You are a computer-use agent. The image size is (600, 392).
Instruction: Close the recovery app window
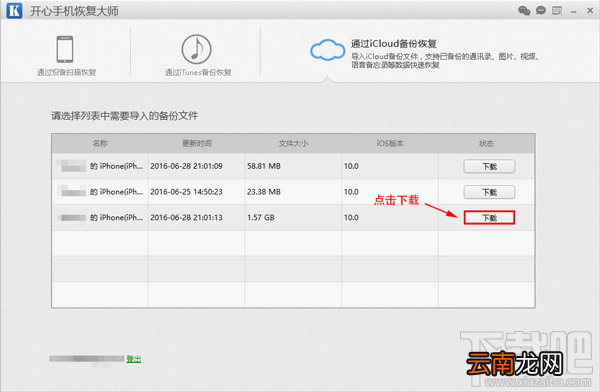pos(590,11)
